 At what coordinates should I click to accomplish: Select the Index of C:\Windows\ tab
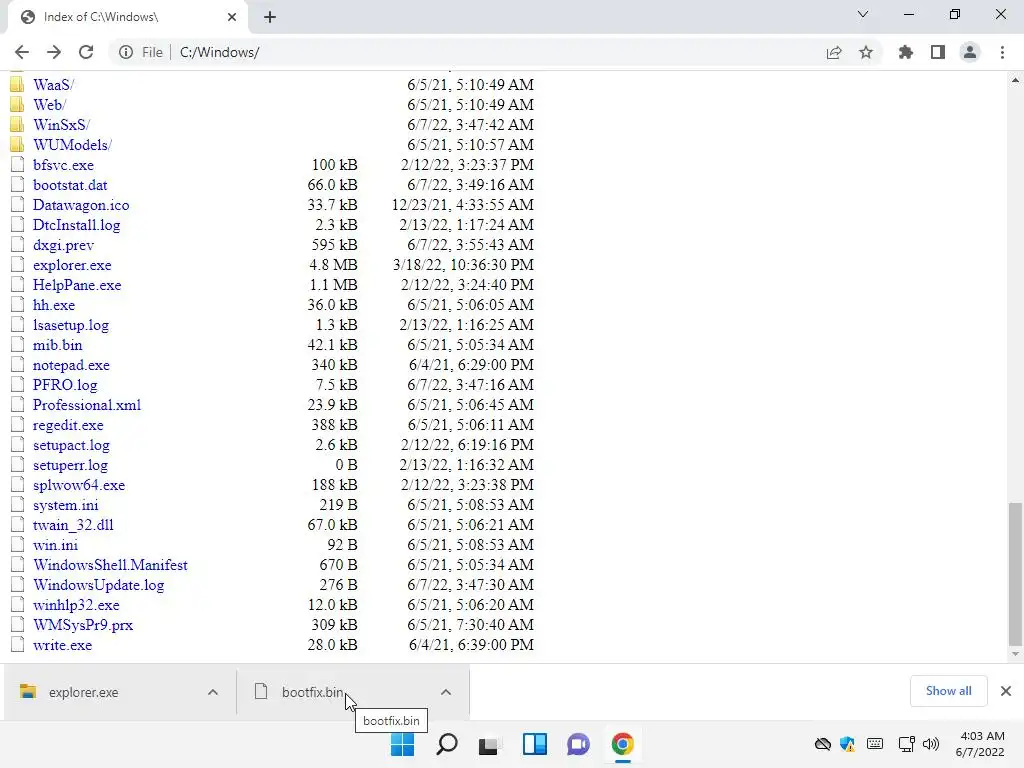click(127, 17)
